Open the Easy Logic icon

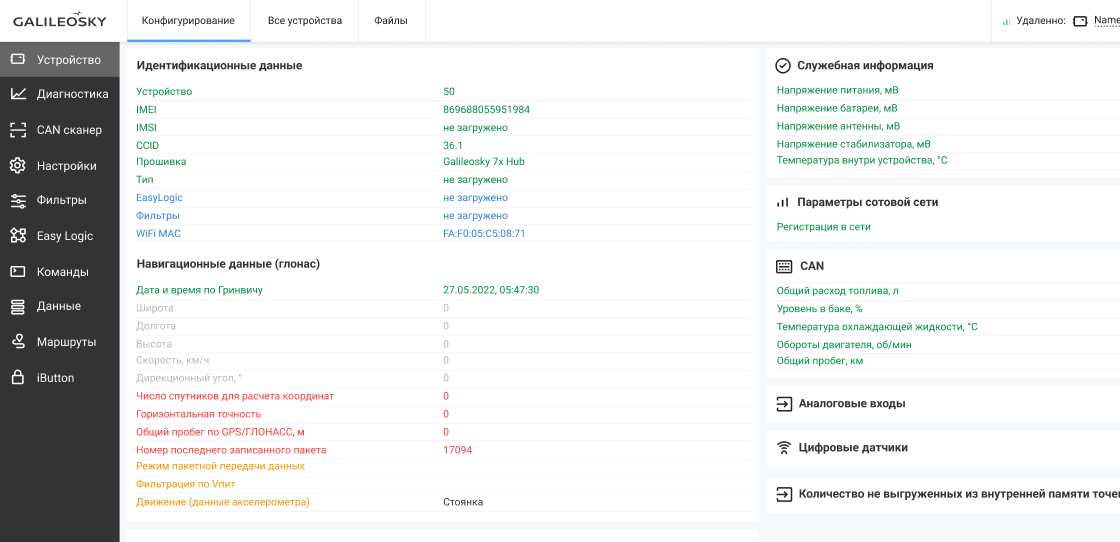(18, 236)
